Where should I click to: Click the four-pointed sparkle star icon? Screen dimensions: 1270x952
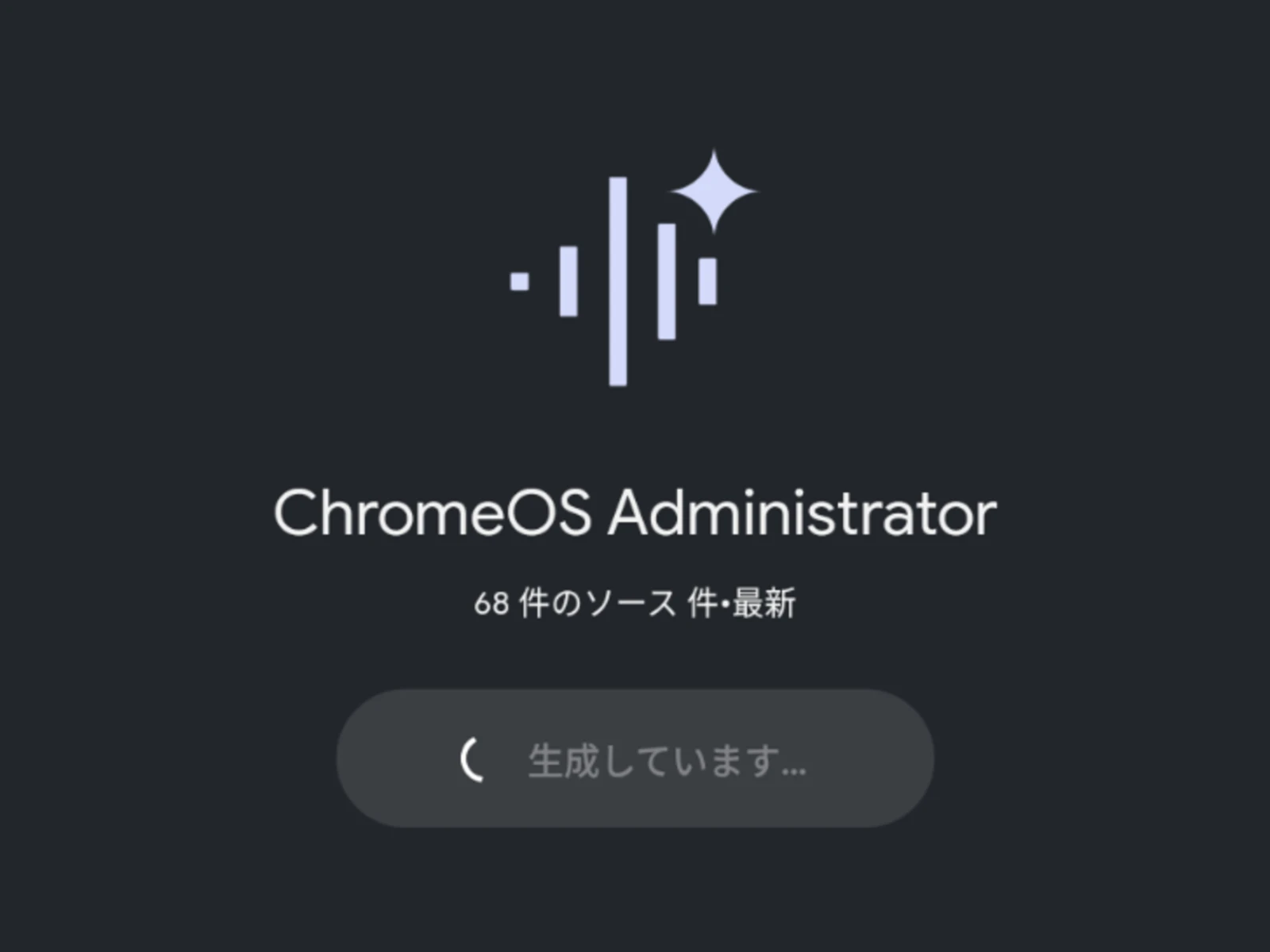[x=714, y=191]
